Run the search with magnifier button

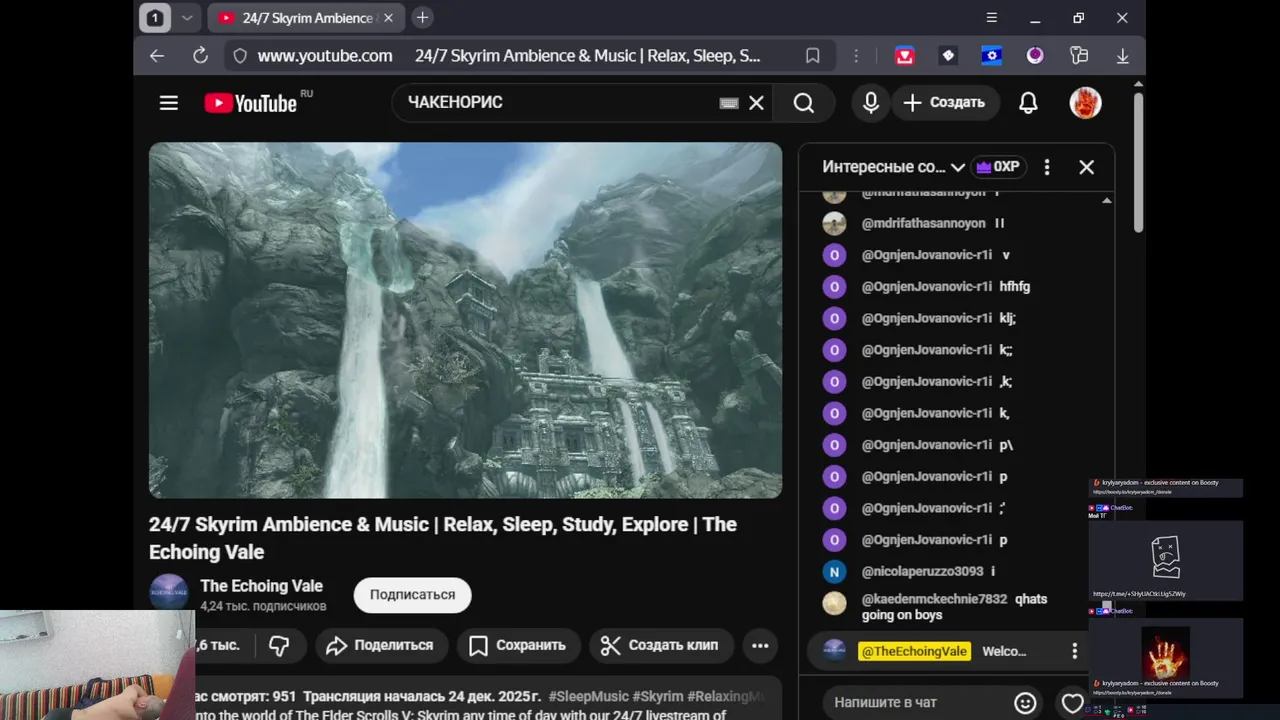(x=804, y=103)
